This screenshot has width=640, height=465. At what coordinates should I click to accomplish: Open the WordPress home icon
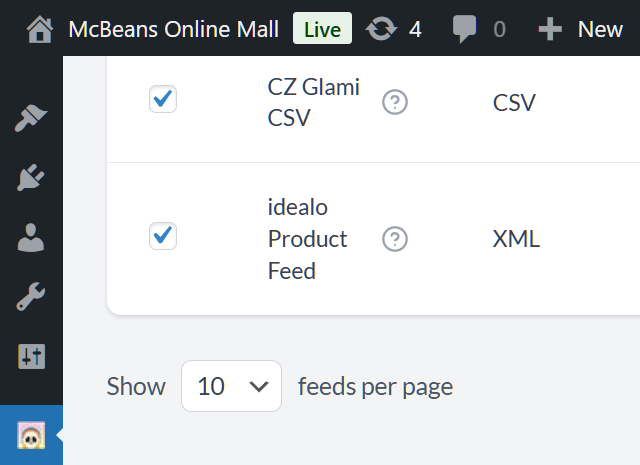point(40,29)
